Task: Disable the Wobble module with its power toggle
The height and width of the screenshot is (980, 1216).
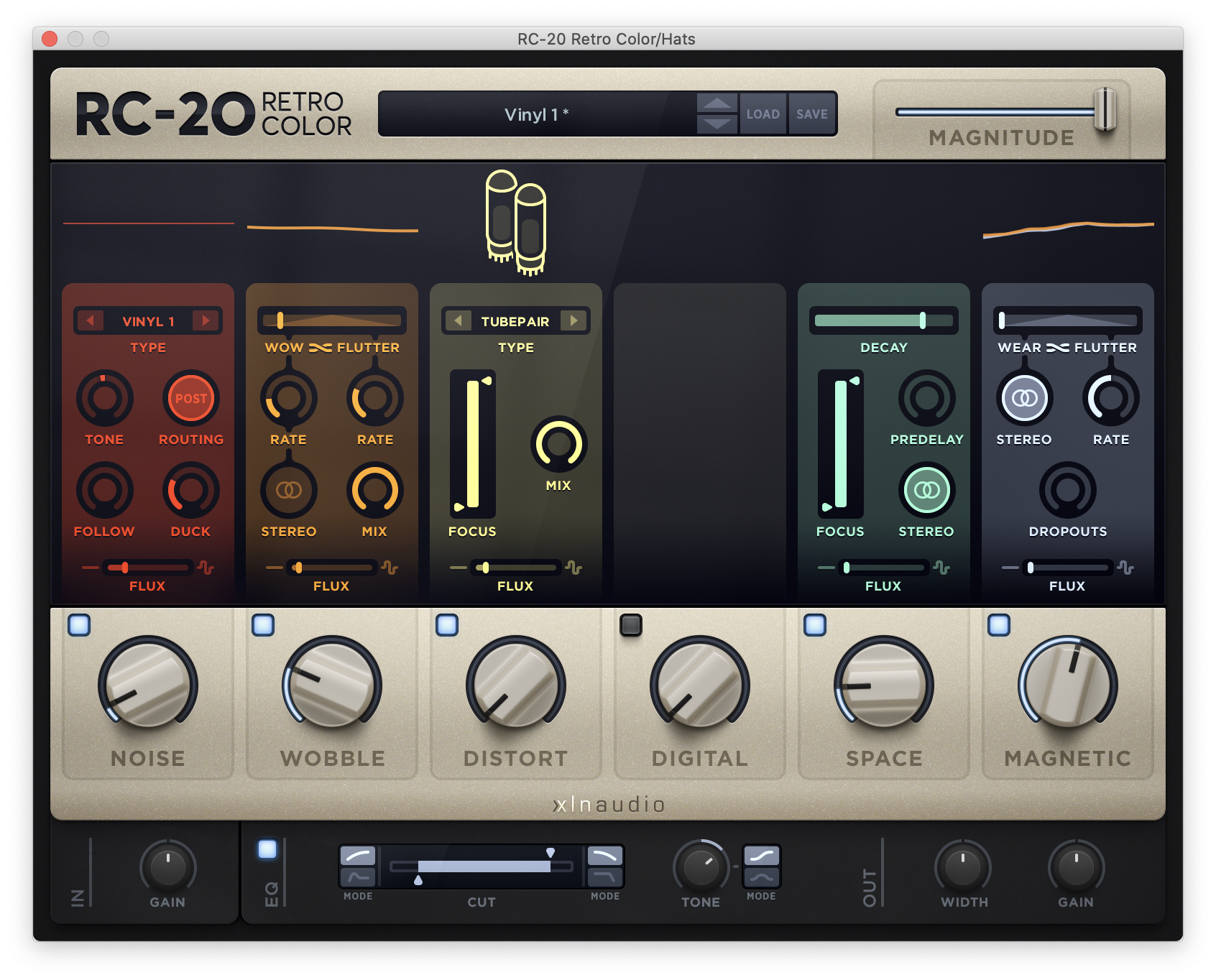Action: click(263, 625)
